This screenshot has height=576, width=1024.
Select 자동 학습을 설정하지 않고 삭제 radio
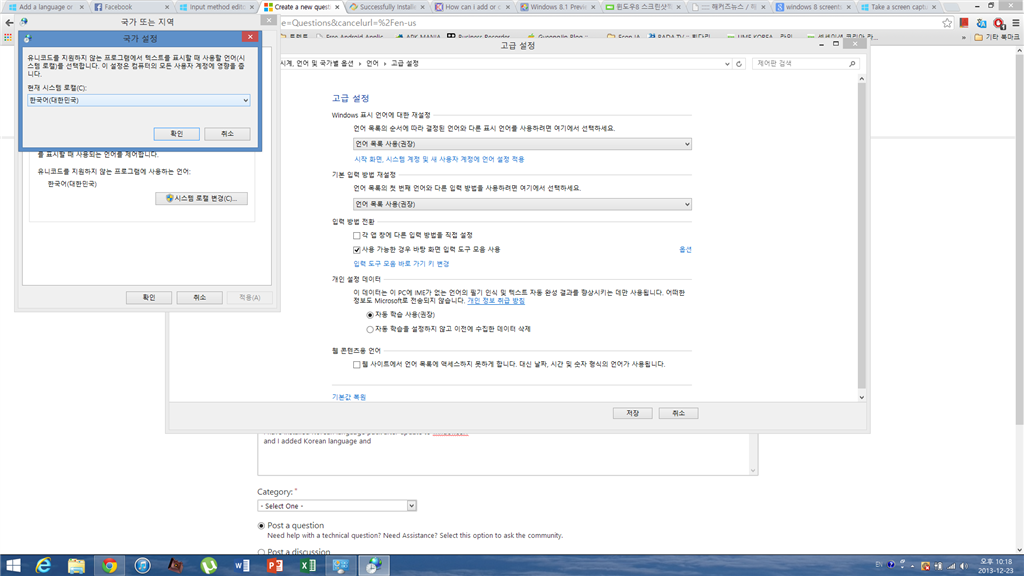click(x=370, y=330)
